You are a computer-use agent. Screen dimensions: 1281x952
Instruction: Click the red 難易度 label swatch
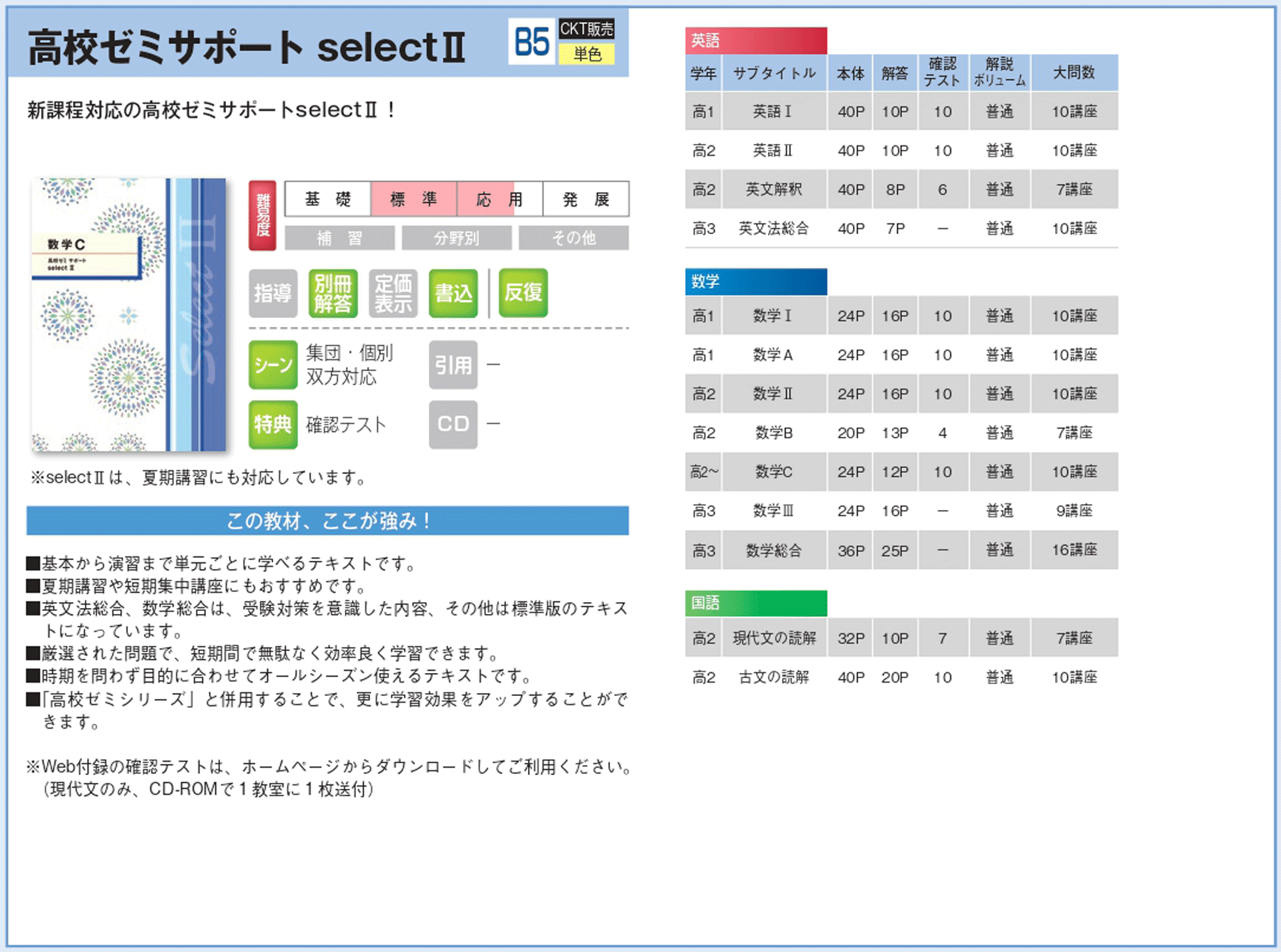263,215
